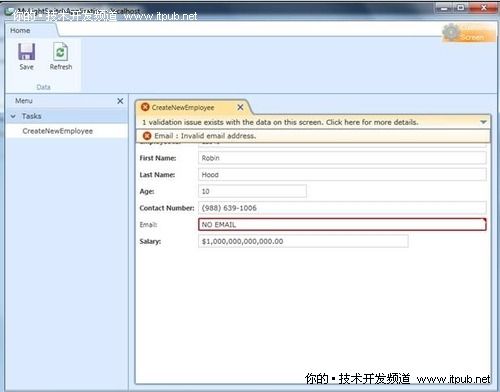Click the Salary input field
This screenshot has width=500, height=392.
click(x=303, y=241)
